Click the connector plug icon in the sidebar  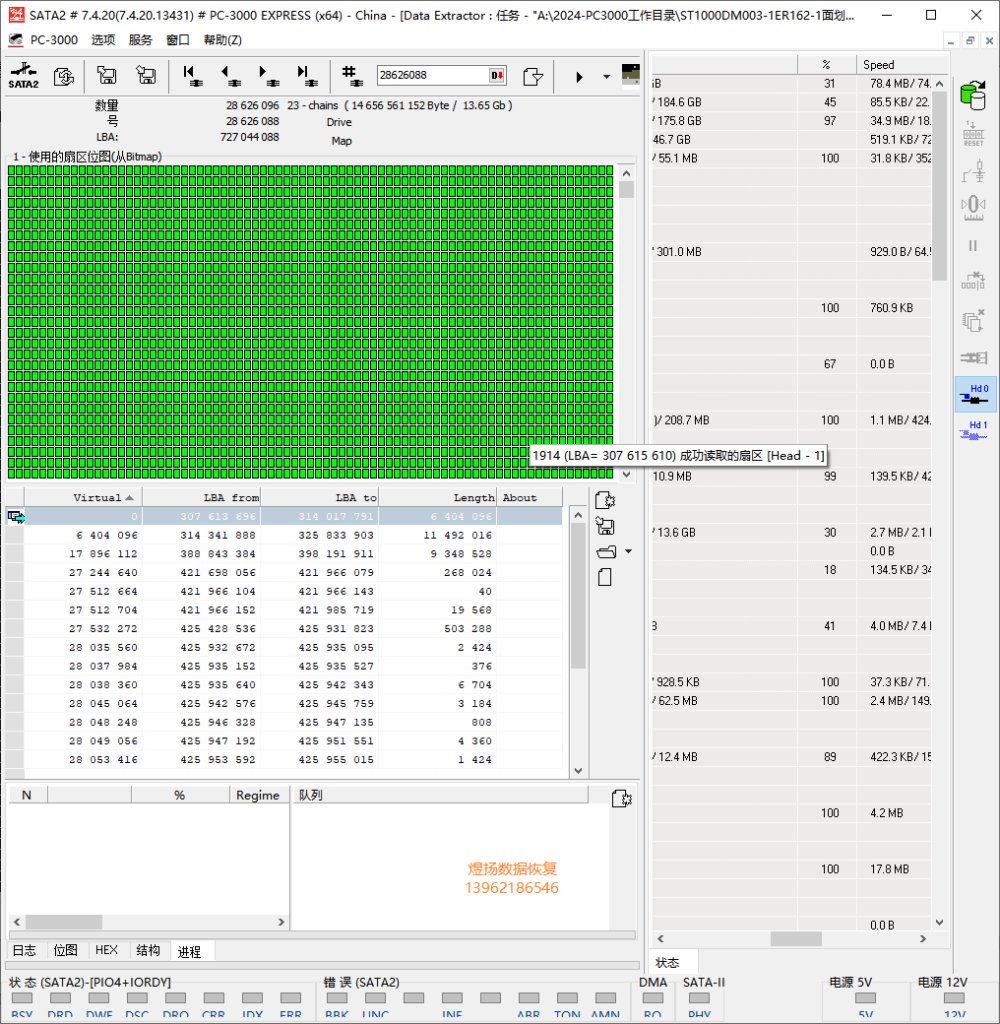(x=973, y=357)
